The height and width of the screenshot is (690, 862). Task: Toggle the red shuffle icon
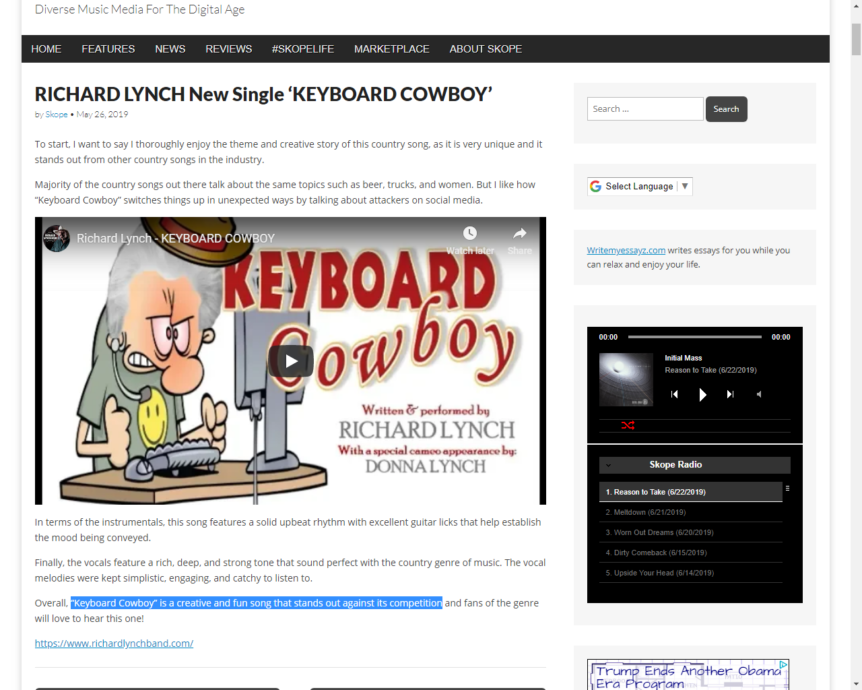(x=628, y=426)
